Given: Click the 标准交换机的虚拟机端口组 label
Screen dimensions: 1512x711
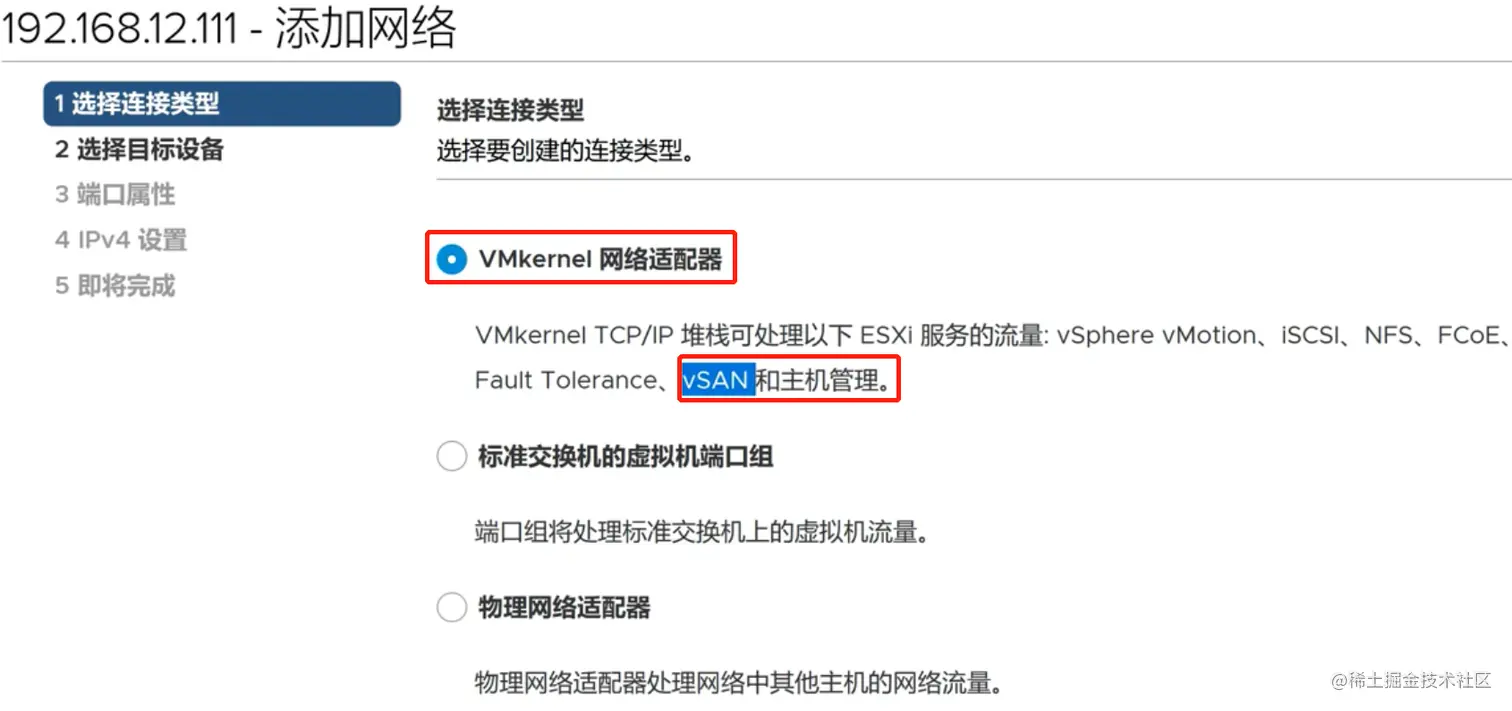Looking at the screenshot, I should [626, 457].
